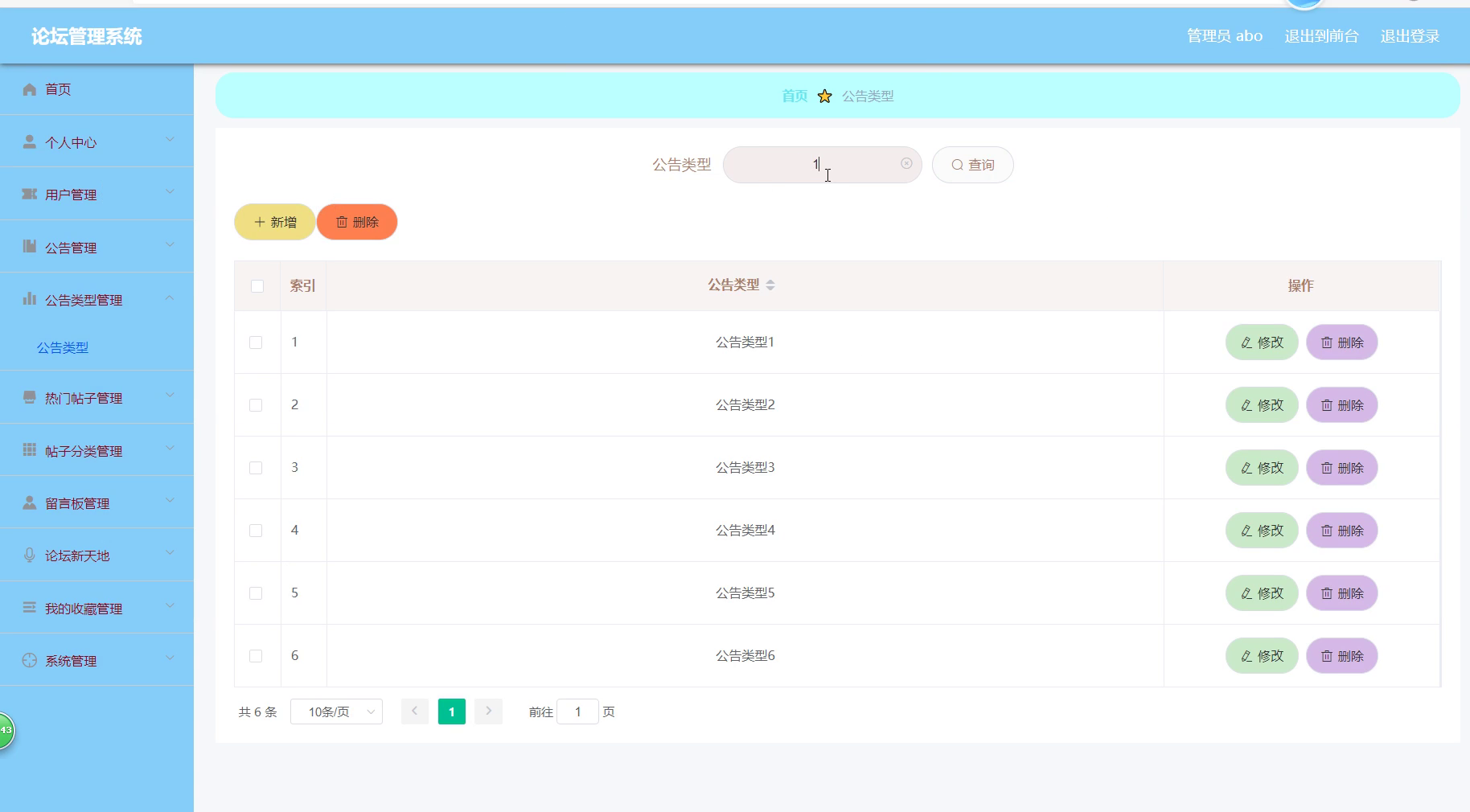This screenshot has height=812, width=1470.
Task: Click the 论坛管理系统 title
Action: coord(87,36)
